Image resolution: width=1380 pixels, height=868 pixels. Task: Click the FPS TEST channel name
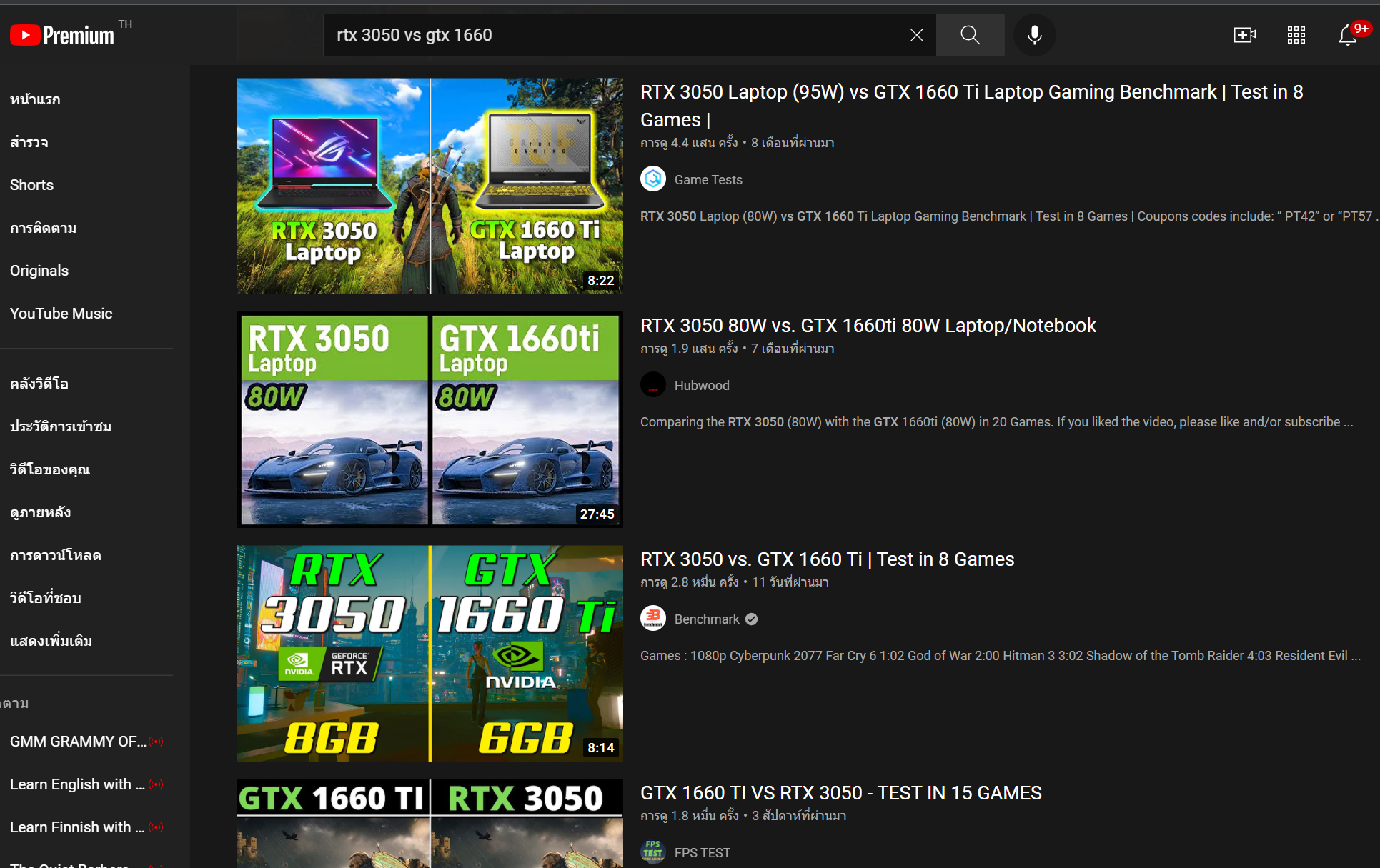tap(702, 852)
